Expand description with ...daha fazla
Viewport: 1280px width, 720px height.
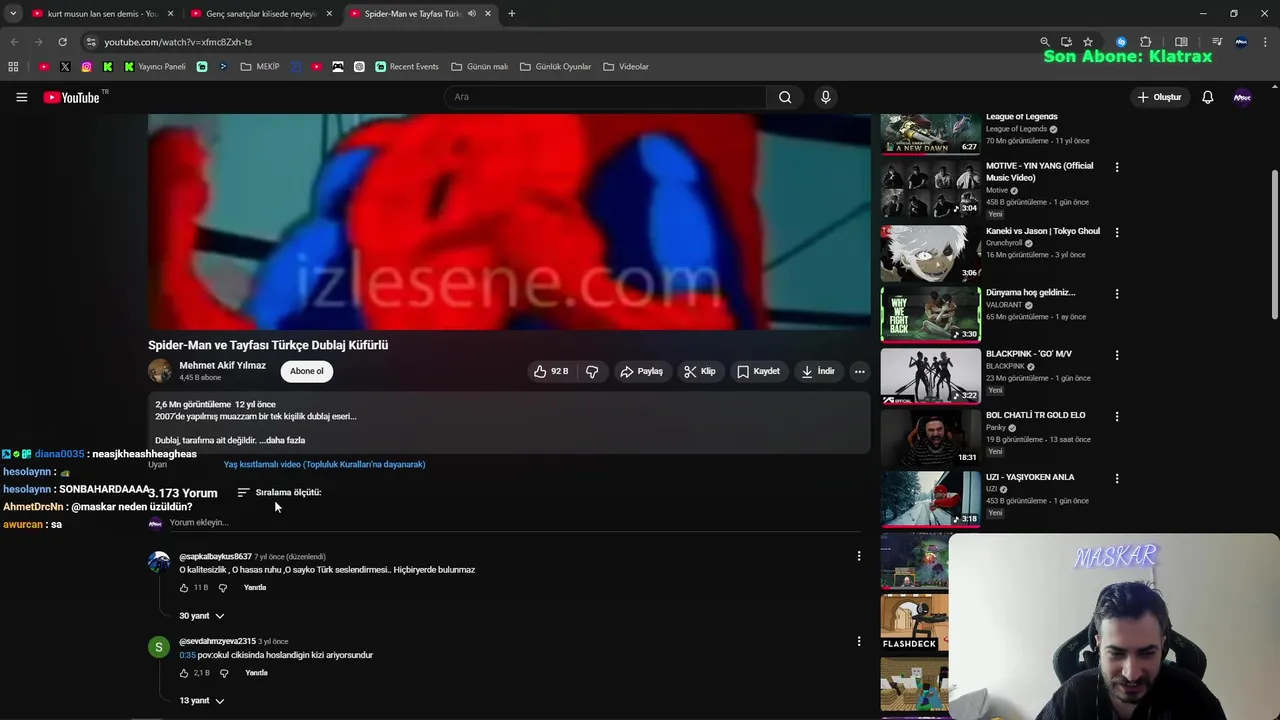tap(282, 440)
